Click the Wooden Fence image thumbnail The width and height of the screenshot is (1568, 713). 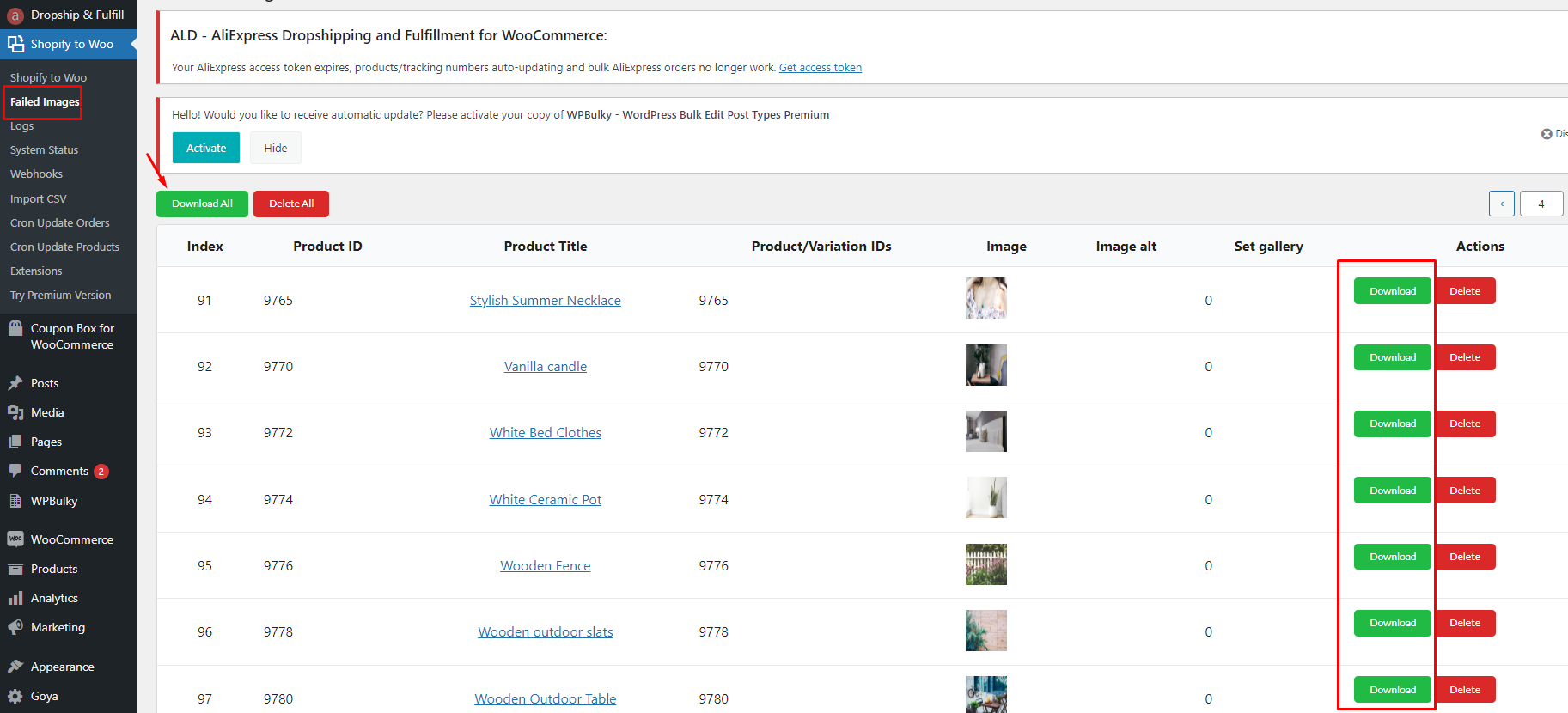986,564
